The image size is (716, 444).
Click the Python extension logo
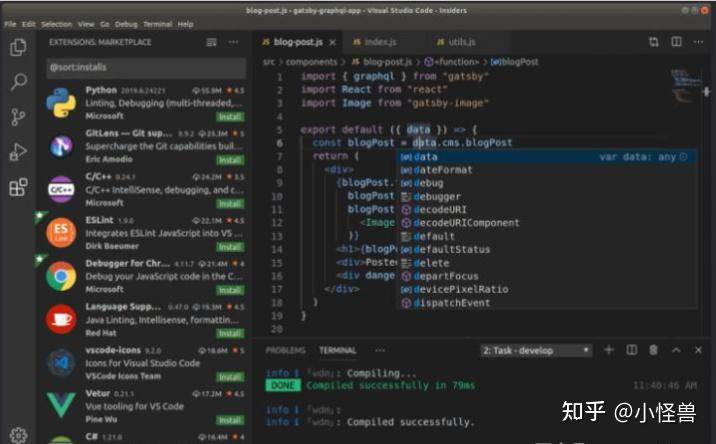pyautogui.click(x=61, y=103)
